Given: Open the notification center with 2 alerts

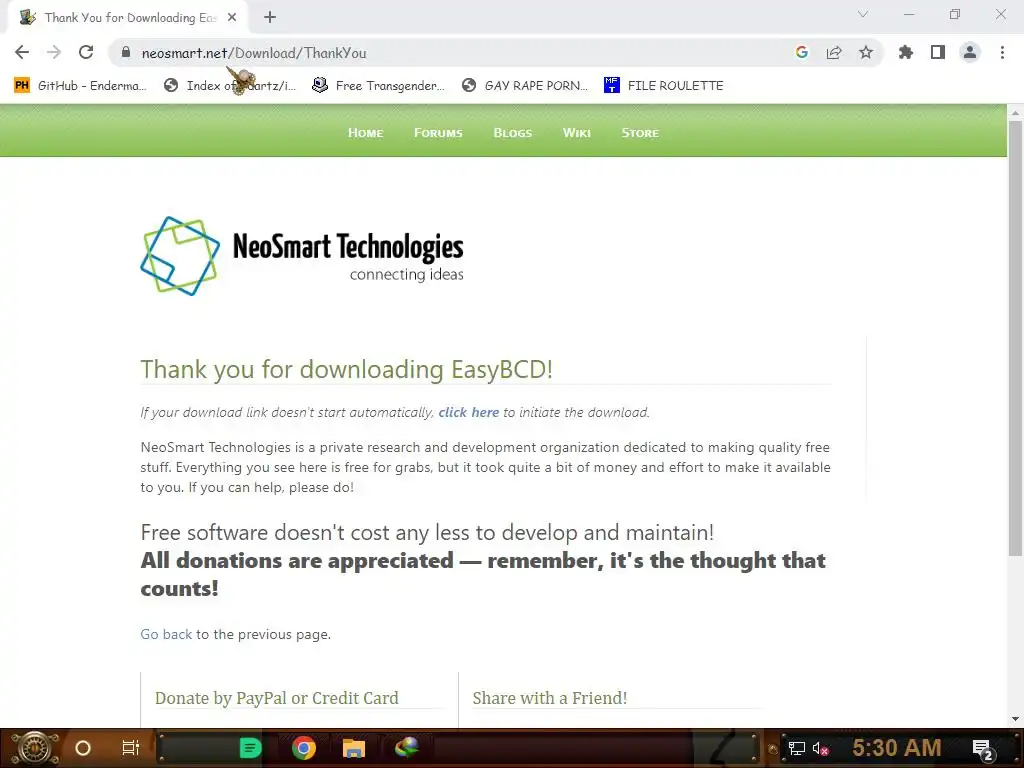Looking at the screenshot, I should point(982,749).
